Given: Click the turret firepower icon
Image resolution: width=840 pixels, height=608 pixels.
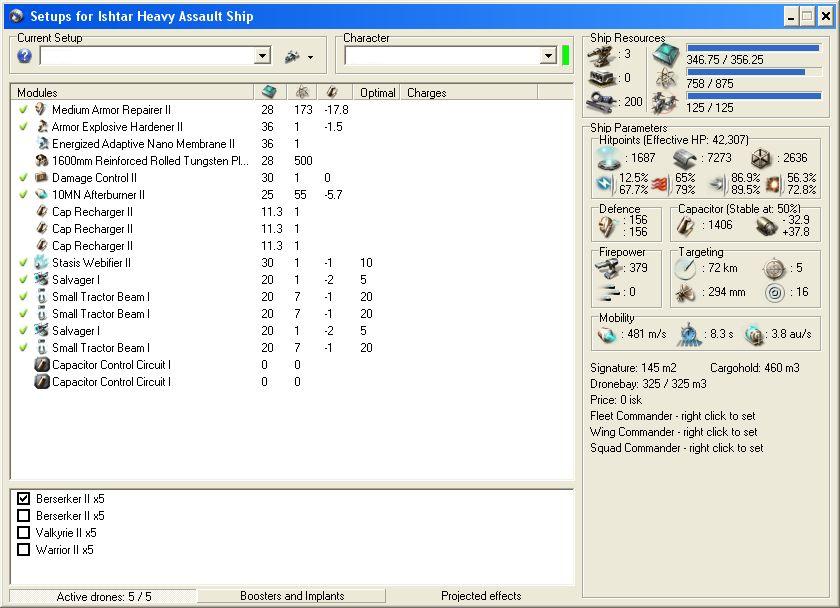Looking at the screenshot, I should 608,268.
